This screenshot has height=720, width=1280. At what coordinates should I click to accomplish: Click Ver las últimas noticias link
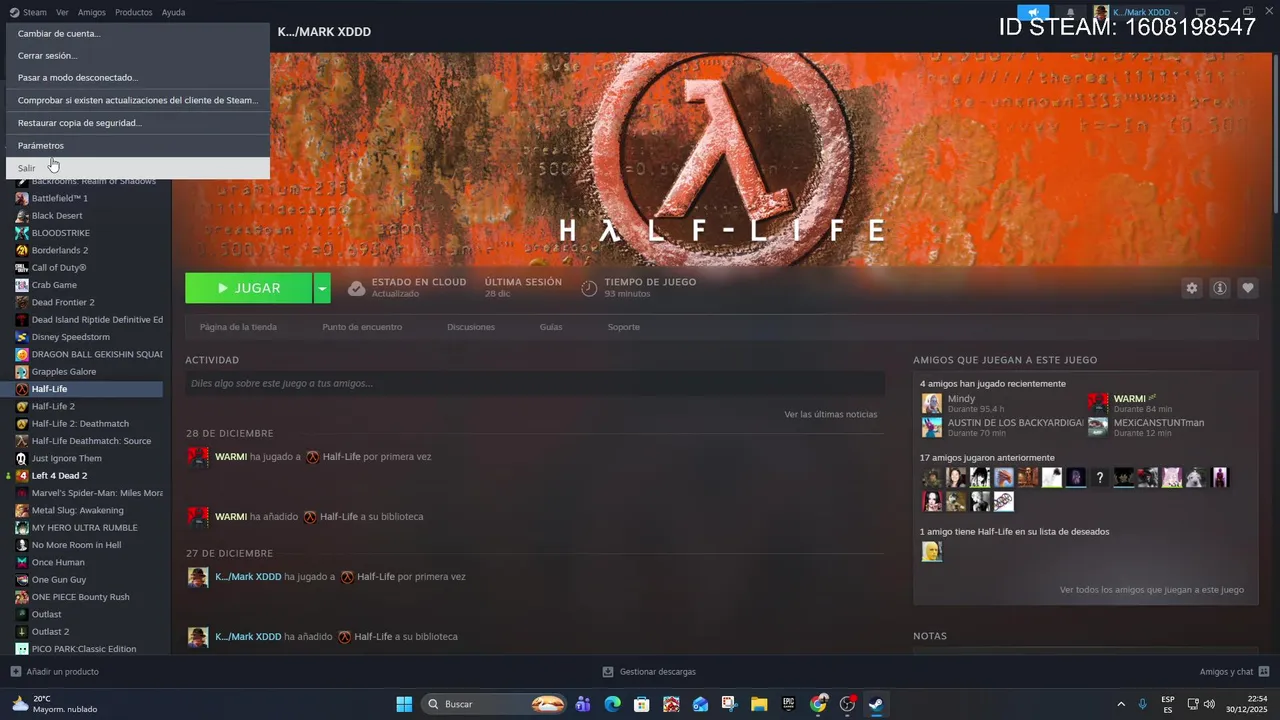pos(831,414)
